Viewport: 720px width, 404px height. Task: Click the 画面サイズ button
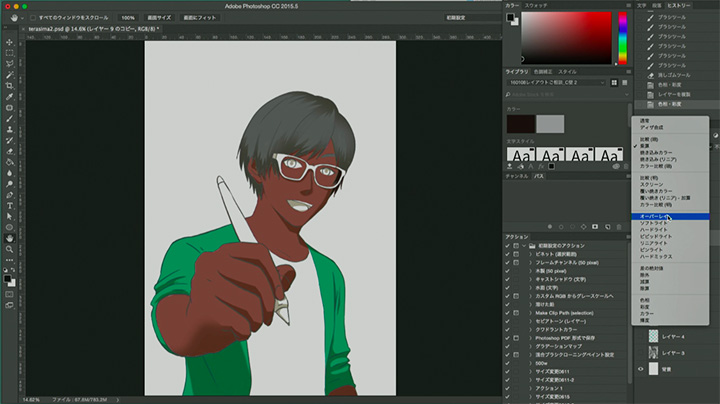click(x=159, y=18)
